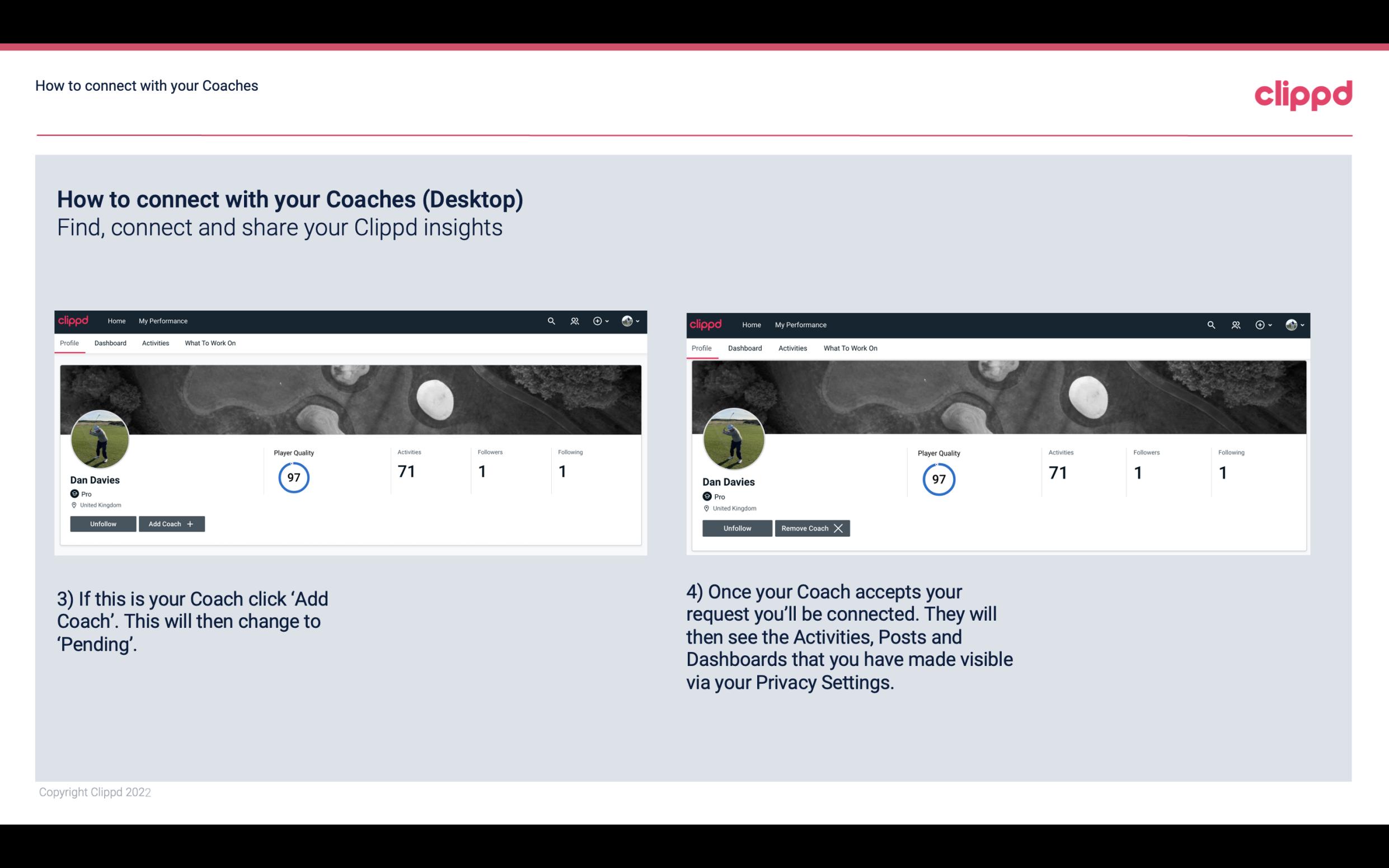Expand the Activities tab in right panel
Image resolution: width=1389 pixels, height=868 pixels.
coord(793,347)
